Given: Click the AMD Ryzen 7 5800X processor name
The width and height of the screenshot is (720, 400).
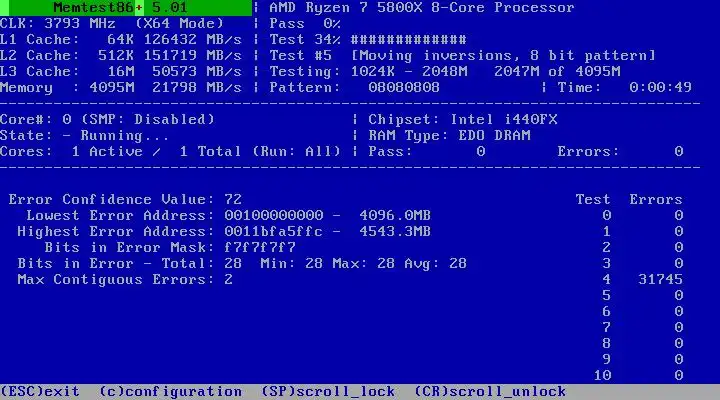Looking at the screenshot, I should point(422,8).
